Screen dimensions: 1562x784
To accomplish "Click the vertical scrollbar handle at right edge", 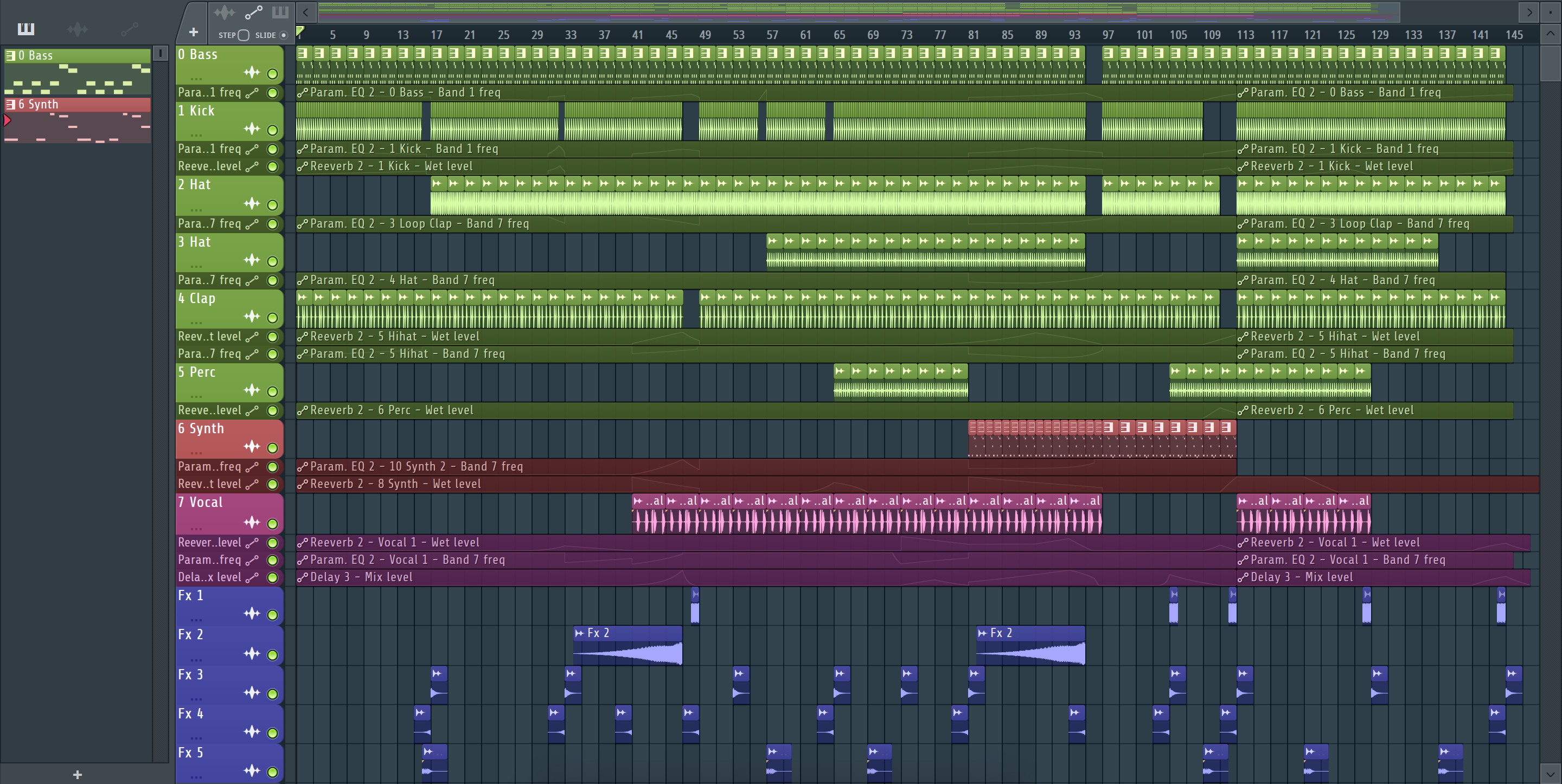I will [x=1550, y=62].
